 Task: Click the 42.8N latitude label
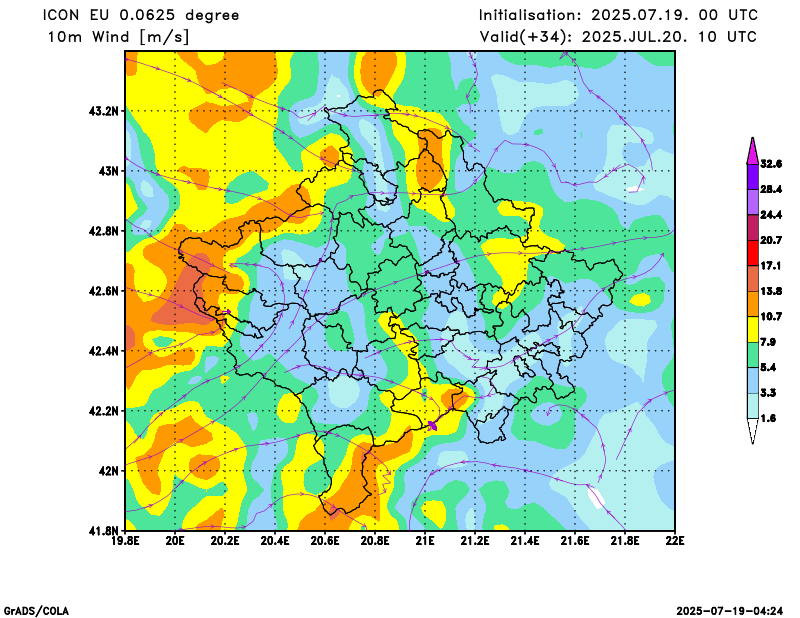coord(104,231)
